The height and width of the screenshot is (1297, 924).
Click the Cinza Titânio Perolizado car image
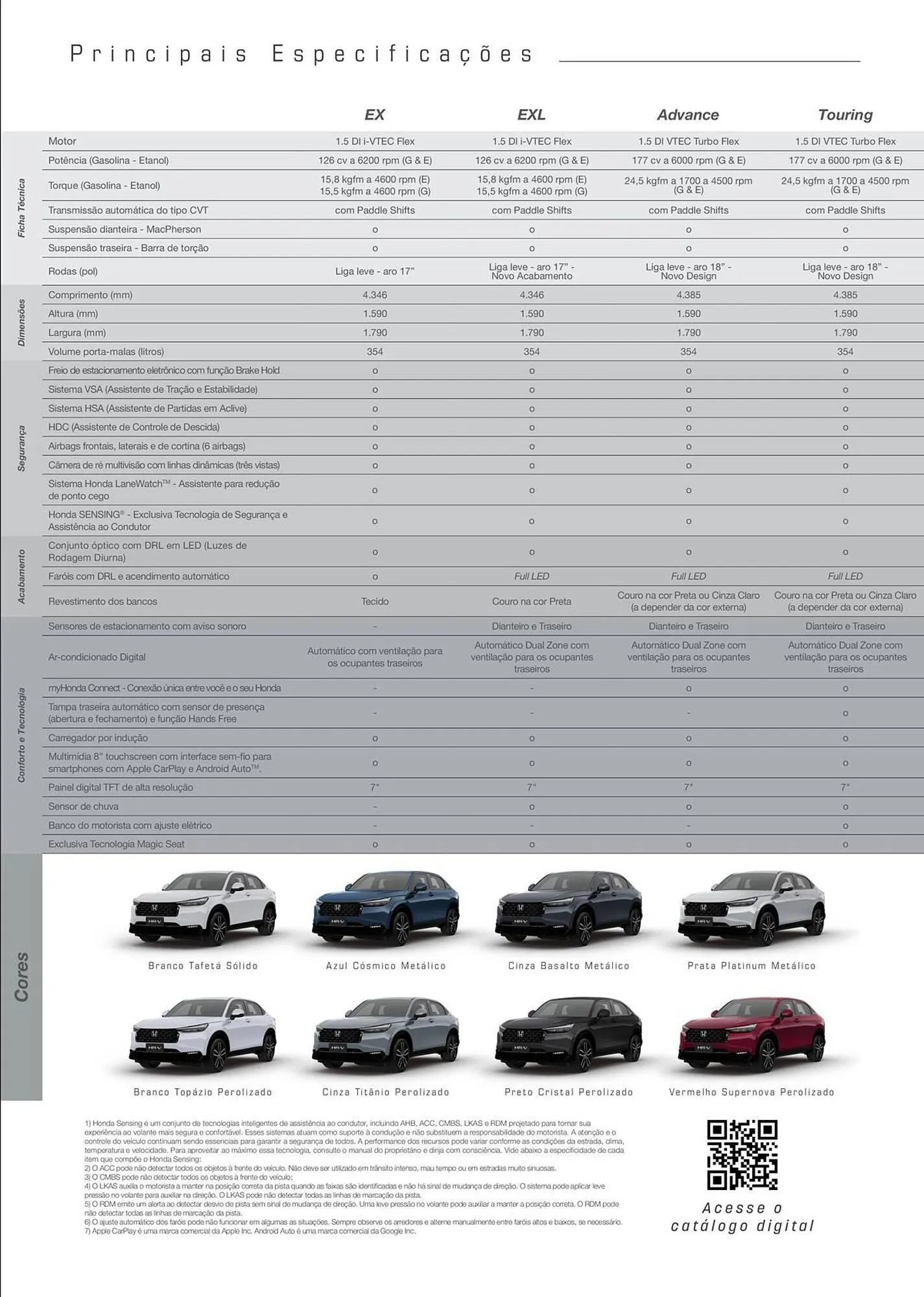[386, 1035]
